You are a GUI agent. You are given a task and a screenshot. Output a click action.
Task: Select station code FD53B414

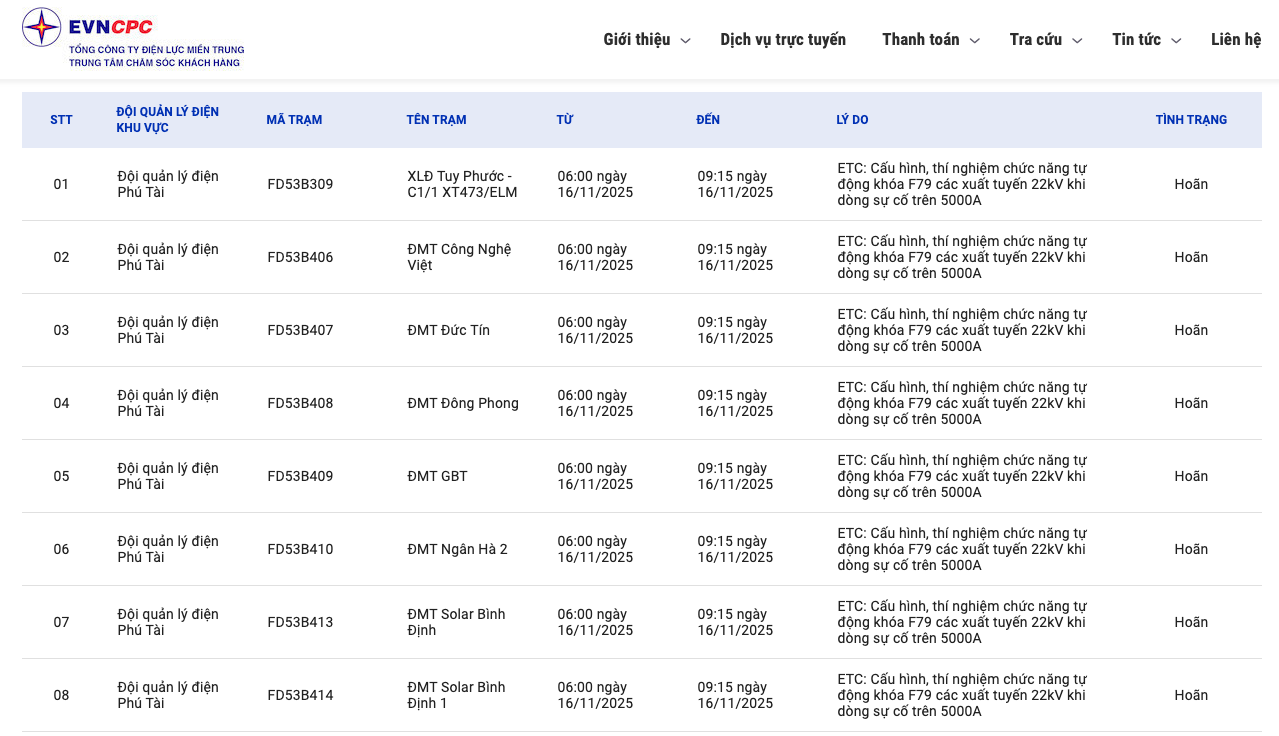tap(300, 695)
